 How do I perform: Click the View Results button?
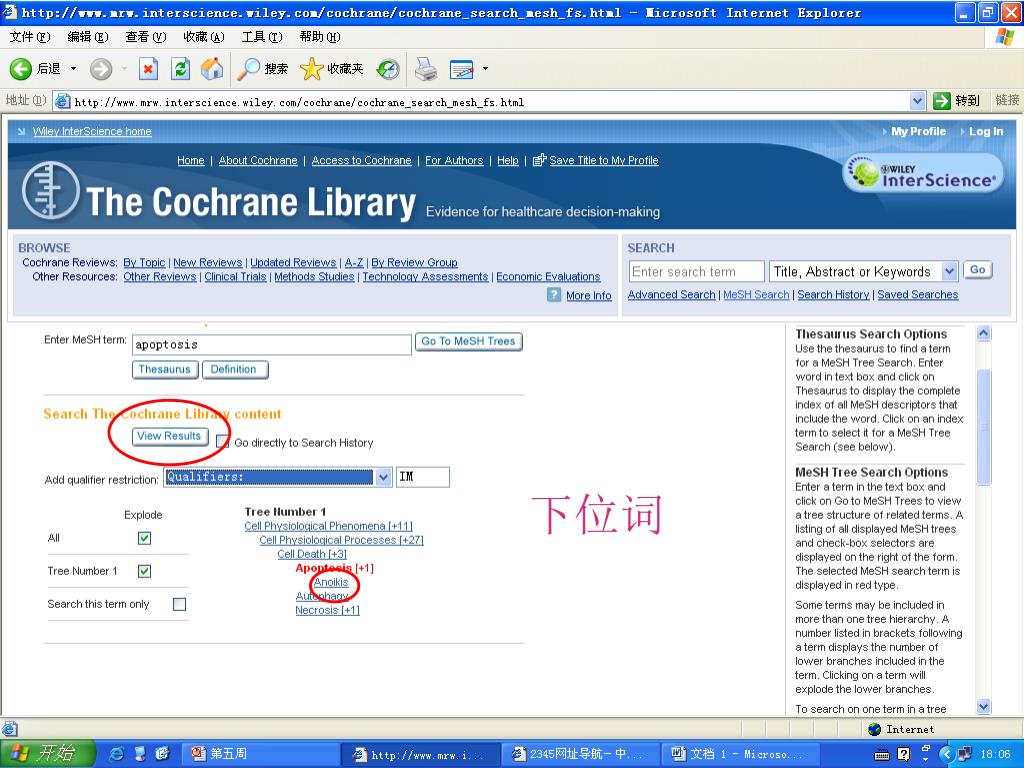[x=170, y=436]
